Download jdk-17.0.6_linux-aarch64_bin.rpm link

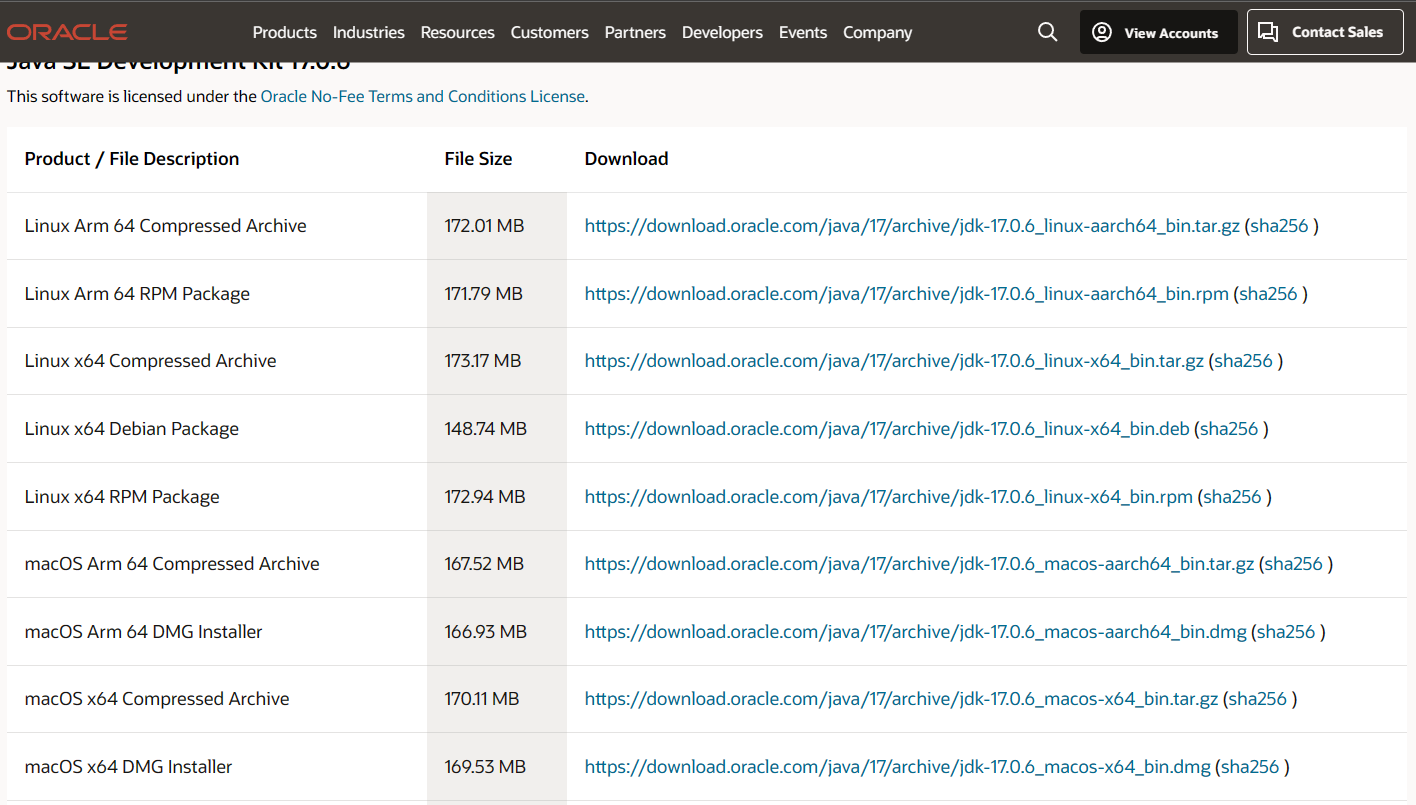[906, 294]
